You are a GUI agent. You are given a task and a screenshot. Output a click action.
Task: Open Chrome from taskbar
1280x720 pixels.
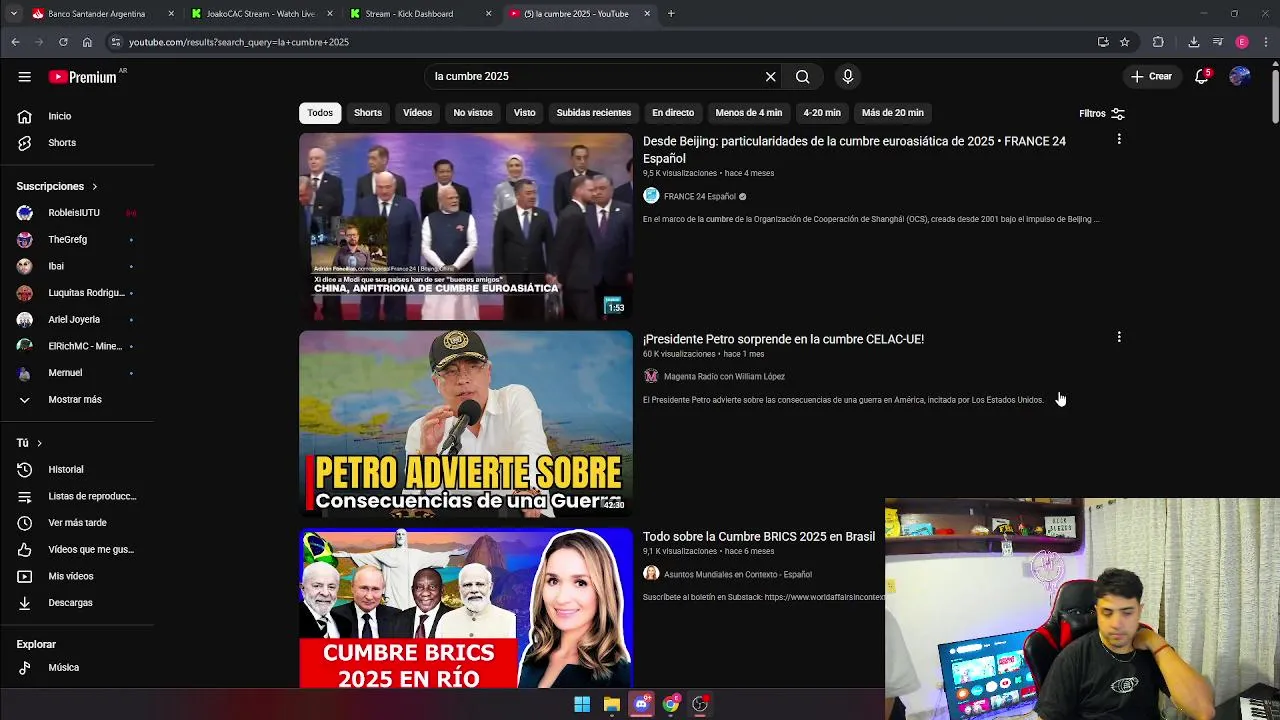pyautogui.click(x=671, y=705)
